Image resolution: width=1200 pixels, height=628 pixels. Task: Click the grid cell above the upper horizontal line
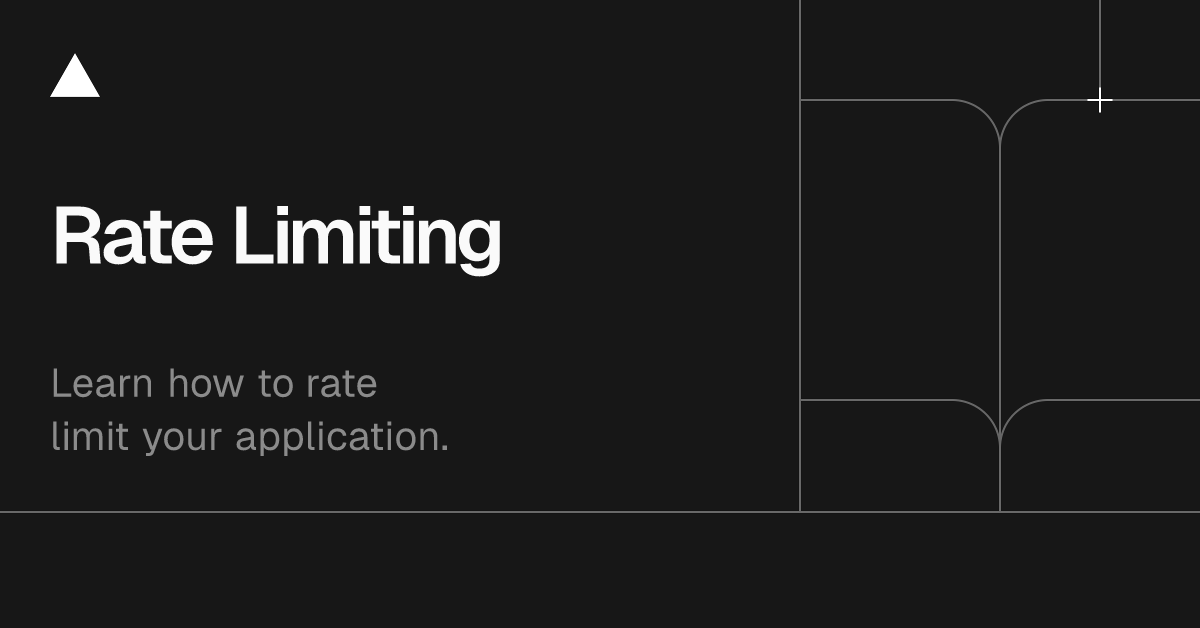click(950, 50)
